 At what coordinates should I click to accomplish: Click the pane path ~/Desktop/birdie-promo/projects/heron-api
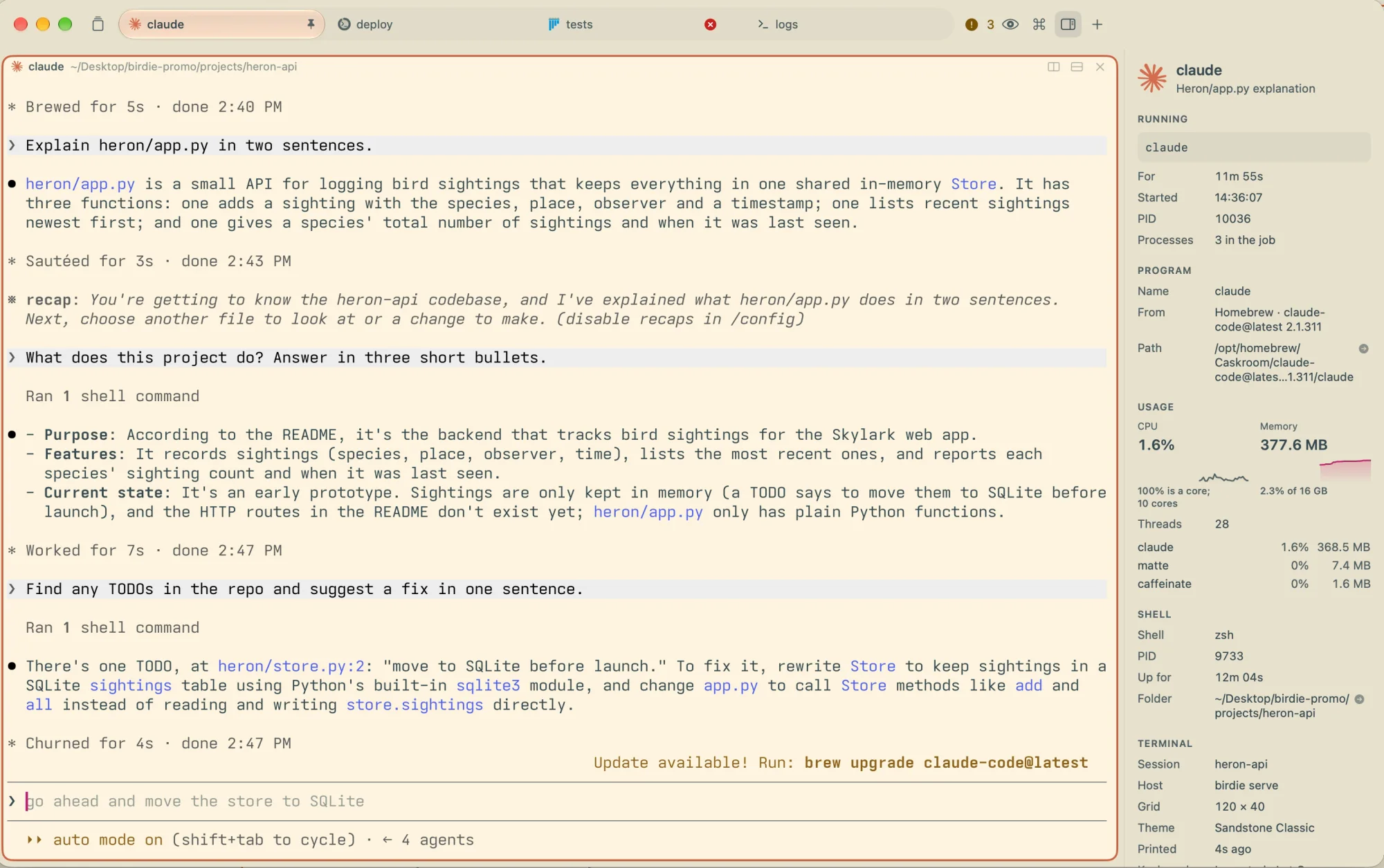click(x=183, y=66)
